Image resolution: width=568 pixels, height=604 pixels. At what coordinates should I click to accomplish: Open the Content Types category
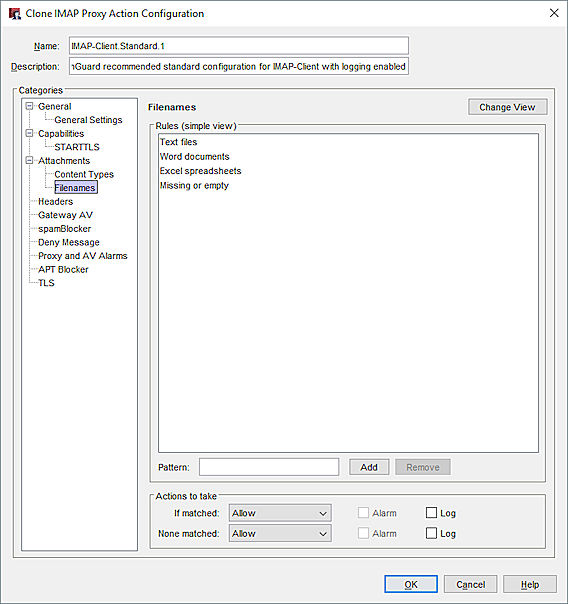pos(84,174)
